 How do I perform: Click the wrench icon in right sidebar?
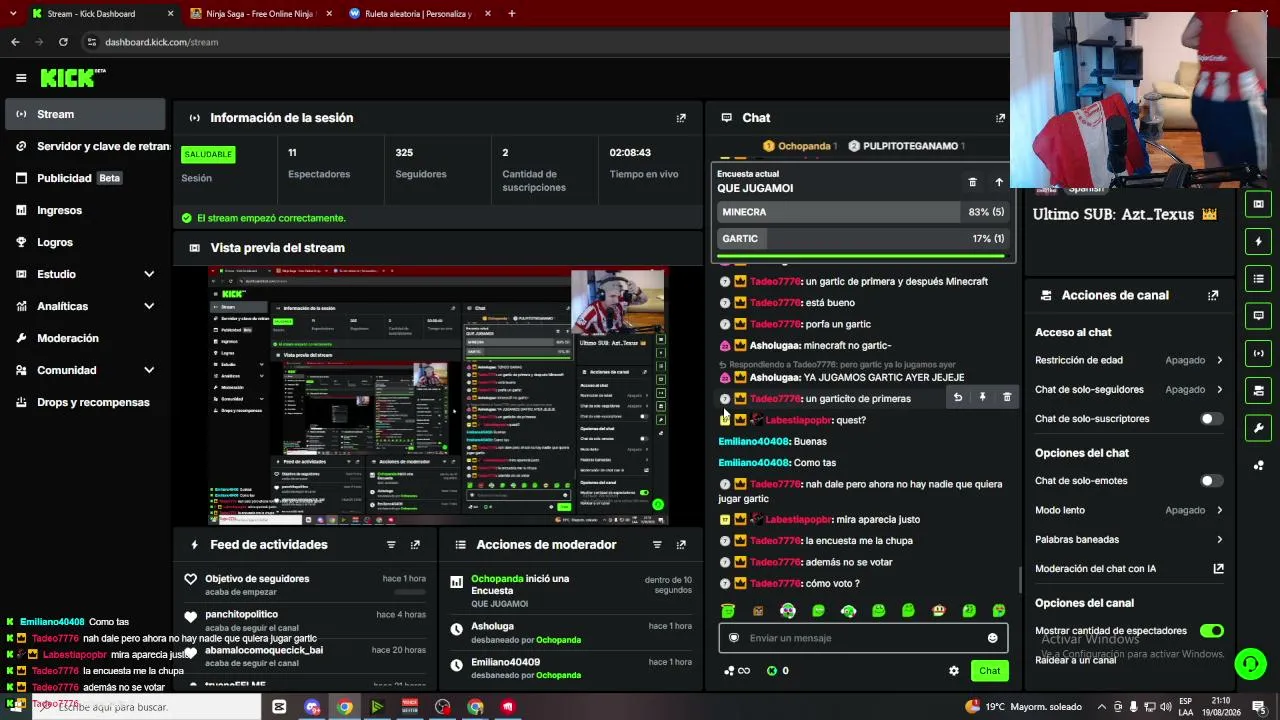click(1258, 428)
